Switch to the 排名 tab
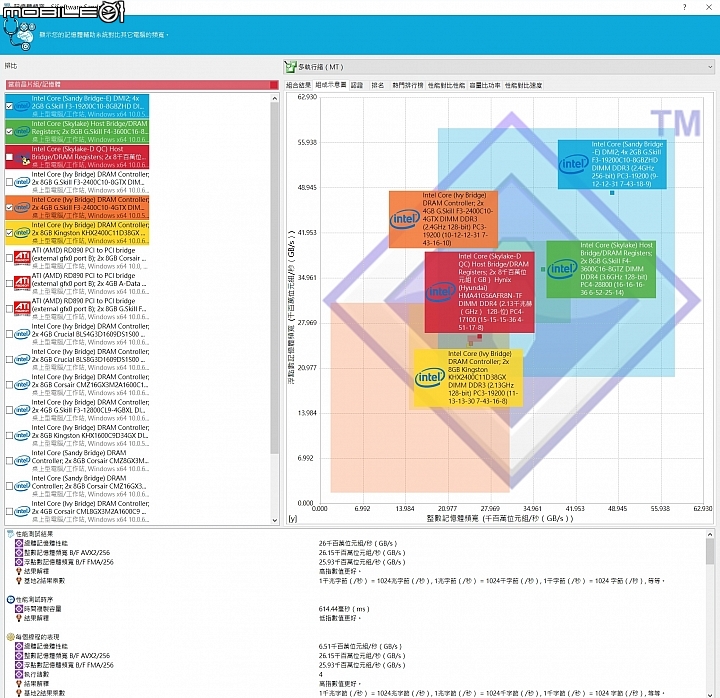 [378, 85]
